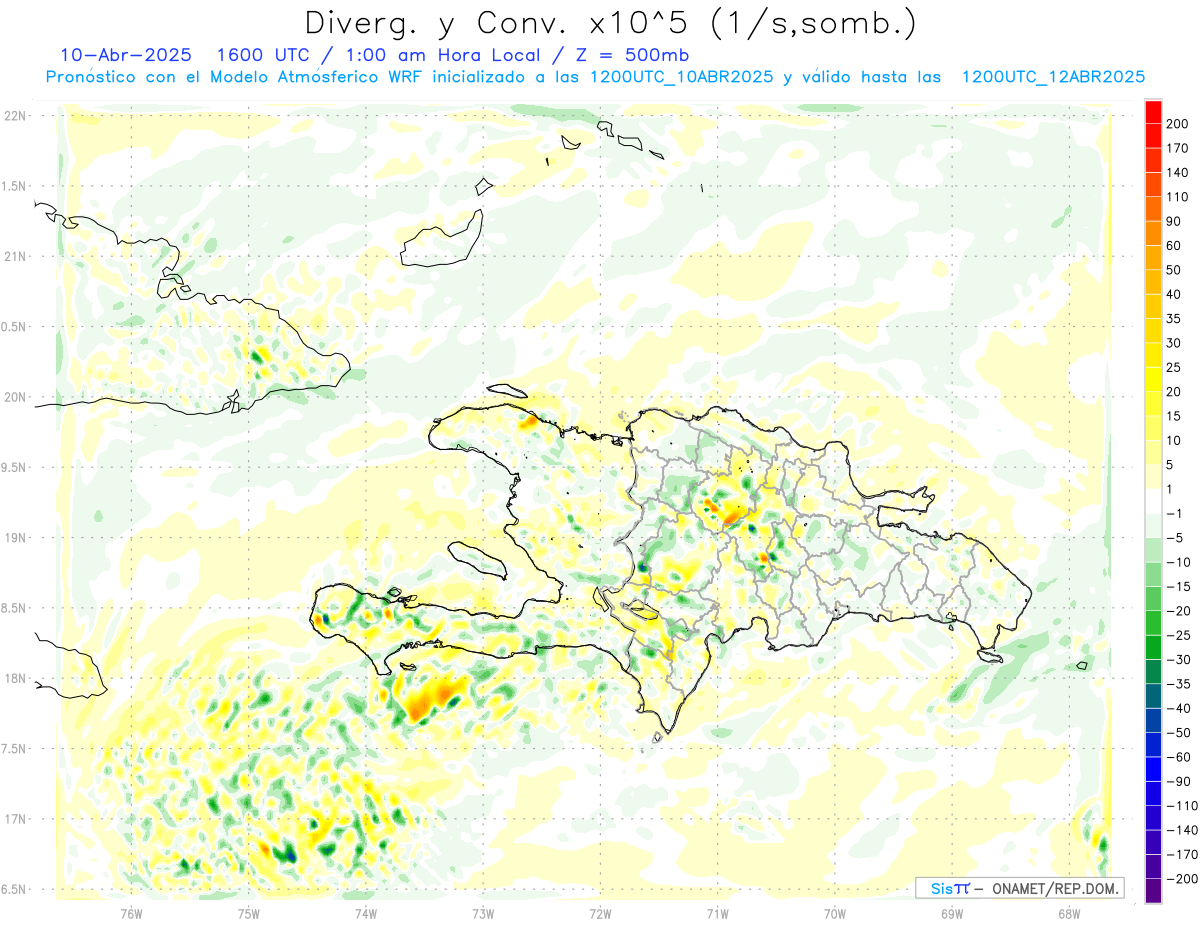Click the "18N" latitude label
Image resolution: width=1200 pixels, height=927 pixels.
pos(14,679)
